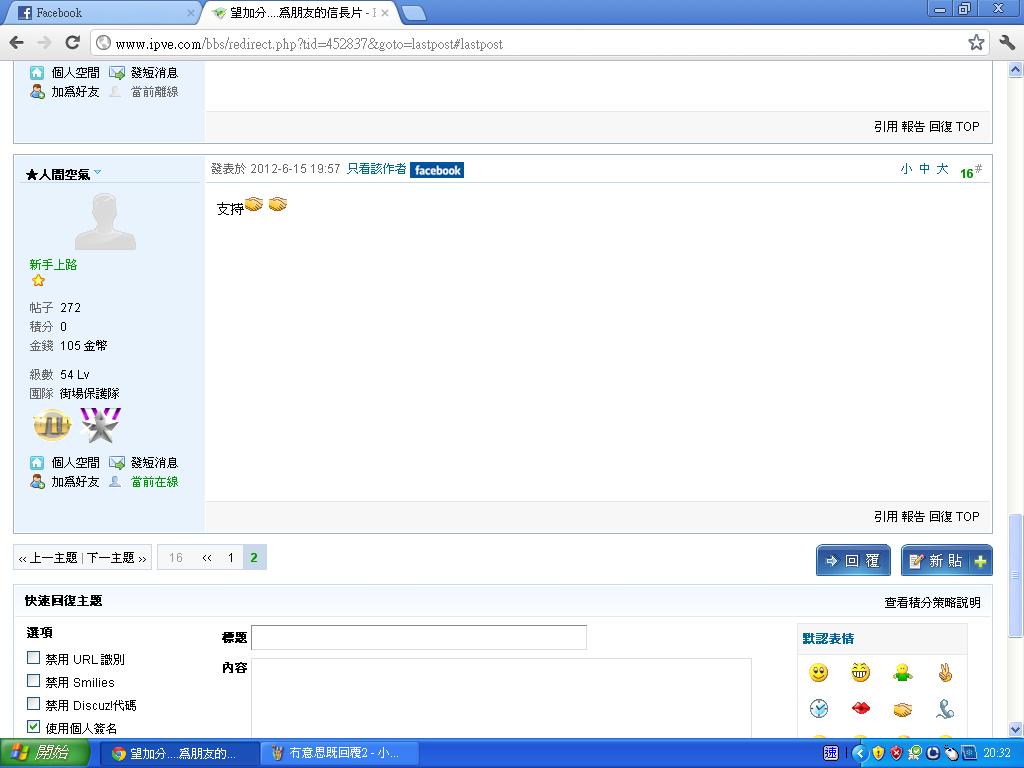Open 查看積分策略說明 link
Viewport: 1024px width, 768px height.
[x=932, y=603]
